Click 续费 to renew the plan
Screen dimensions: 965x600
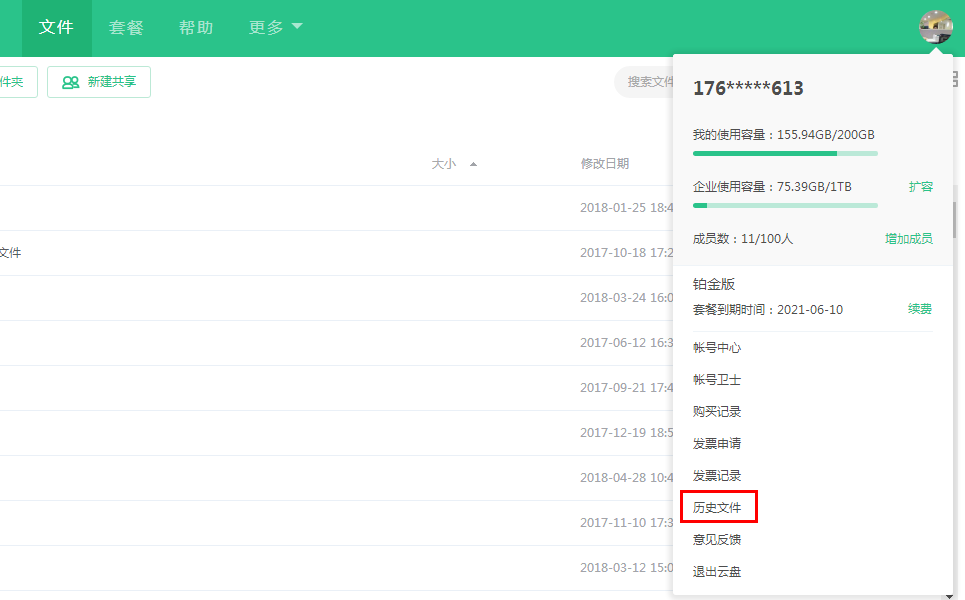coord(919,309)
